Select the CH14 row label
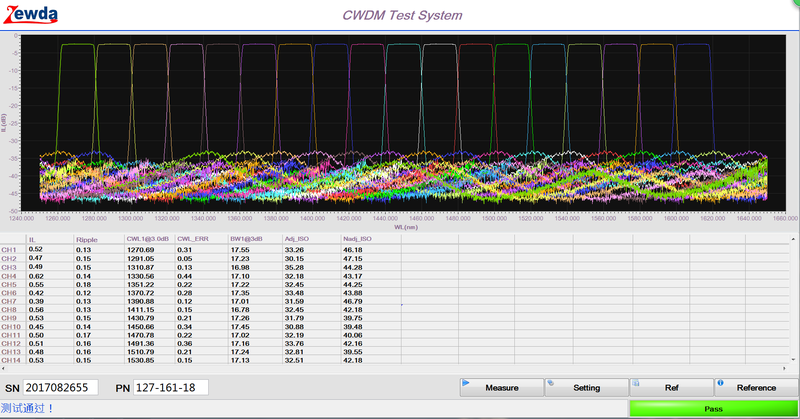This screenshot has height=419, width=800. coord(11,360)
